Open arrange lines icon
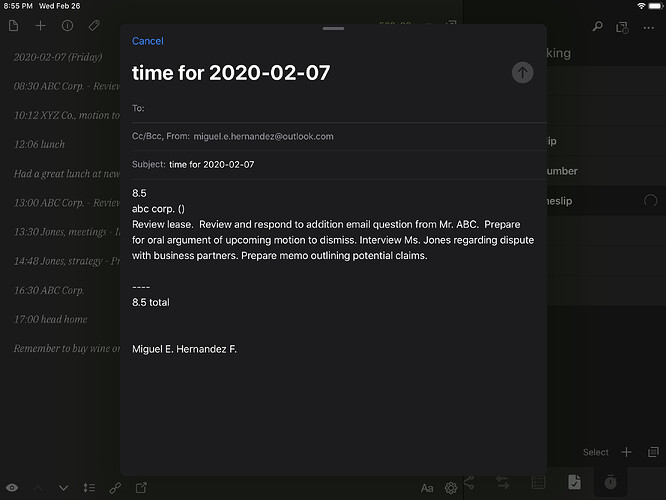The width and height of the screenshot is (666, 500). pos(89,488)
